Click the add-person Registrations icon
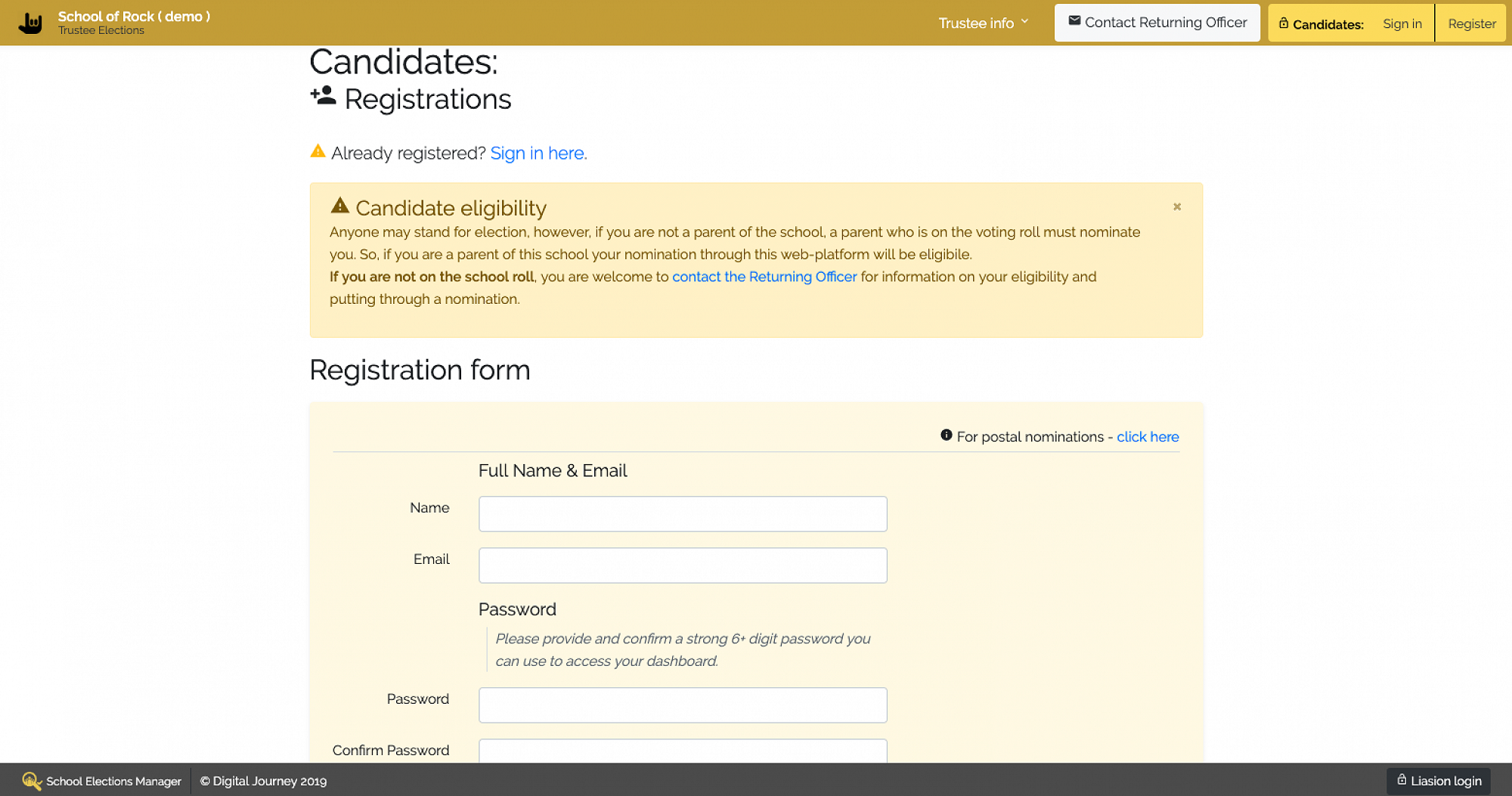Viewport: 1512px width, 796px height. coord(323,96)
